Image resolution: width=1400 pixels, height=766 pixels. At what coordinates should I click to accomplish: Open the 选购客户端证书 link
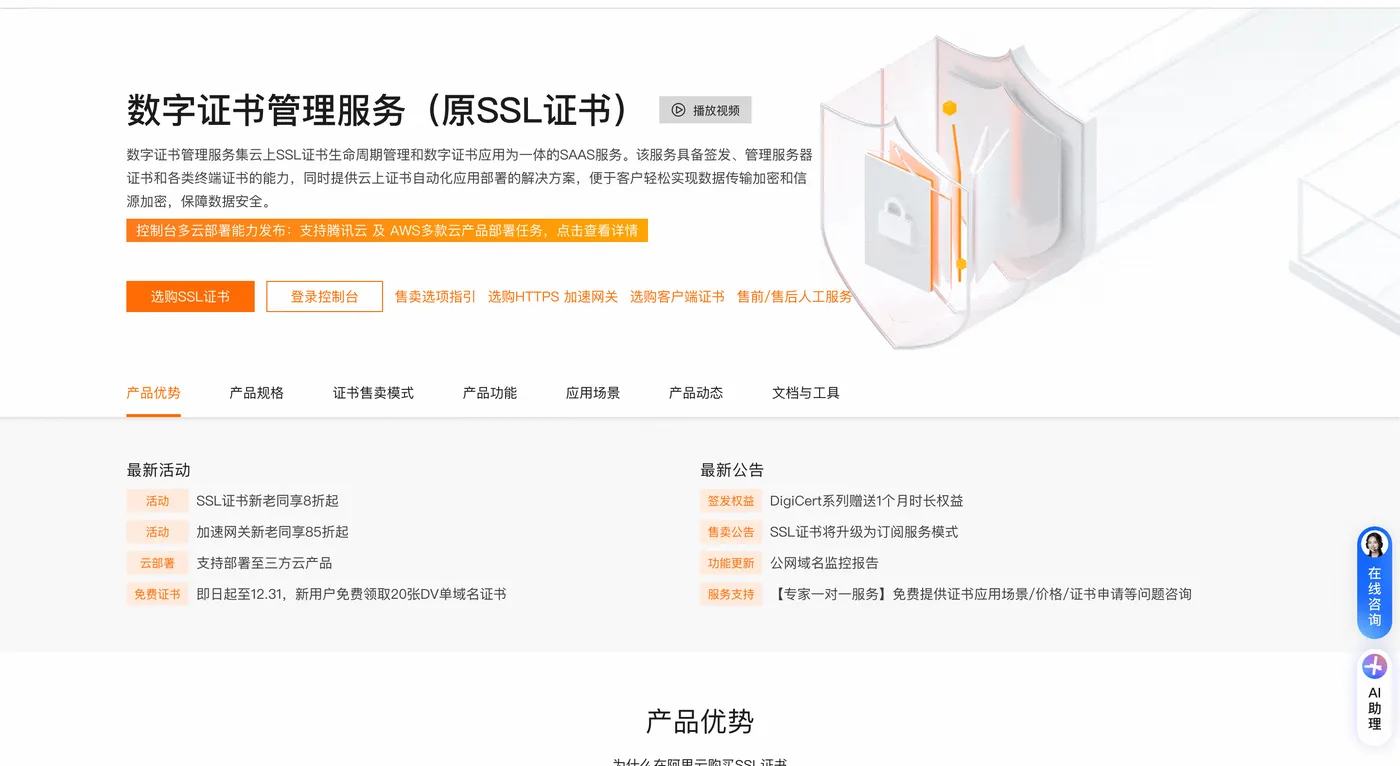tap(677, 296)
